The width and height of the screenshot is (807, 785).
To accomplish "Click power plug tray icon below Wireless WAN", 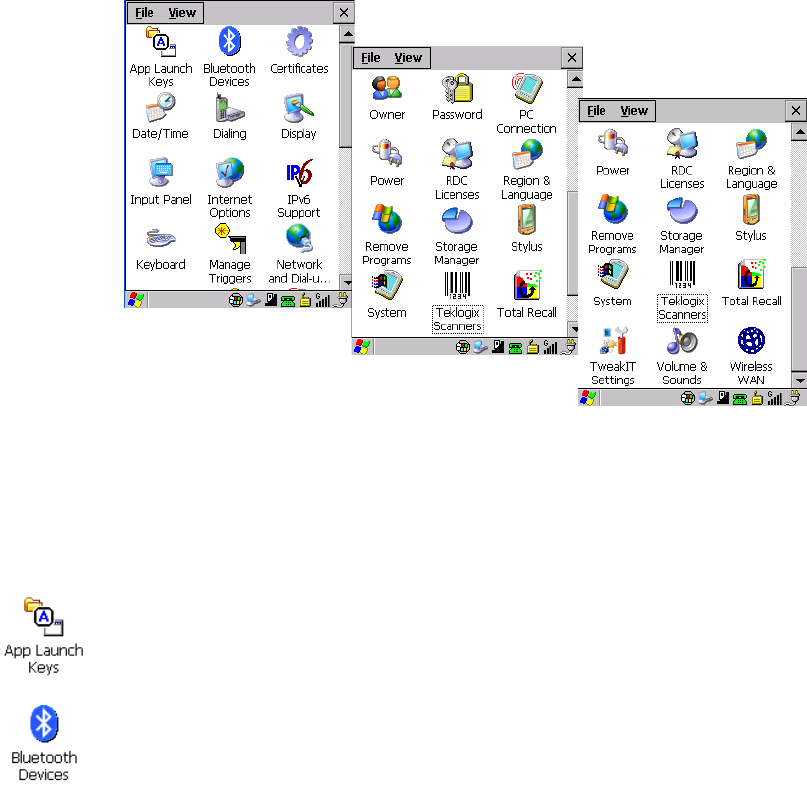I will click(795, 398).
